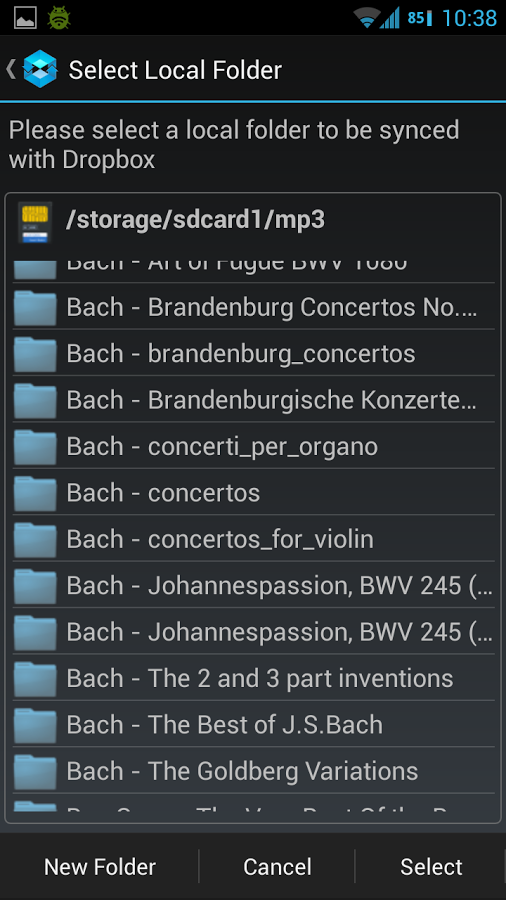Tap folder icon for Bach - concertos
This screenshot has height=900, width=506.
pyautogui.click(x=35, y=493)
